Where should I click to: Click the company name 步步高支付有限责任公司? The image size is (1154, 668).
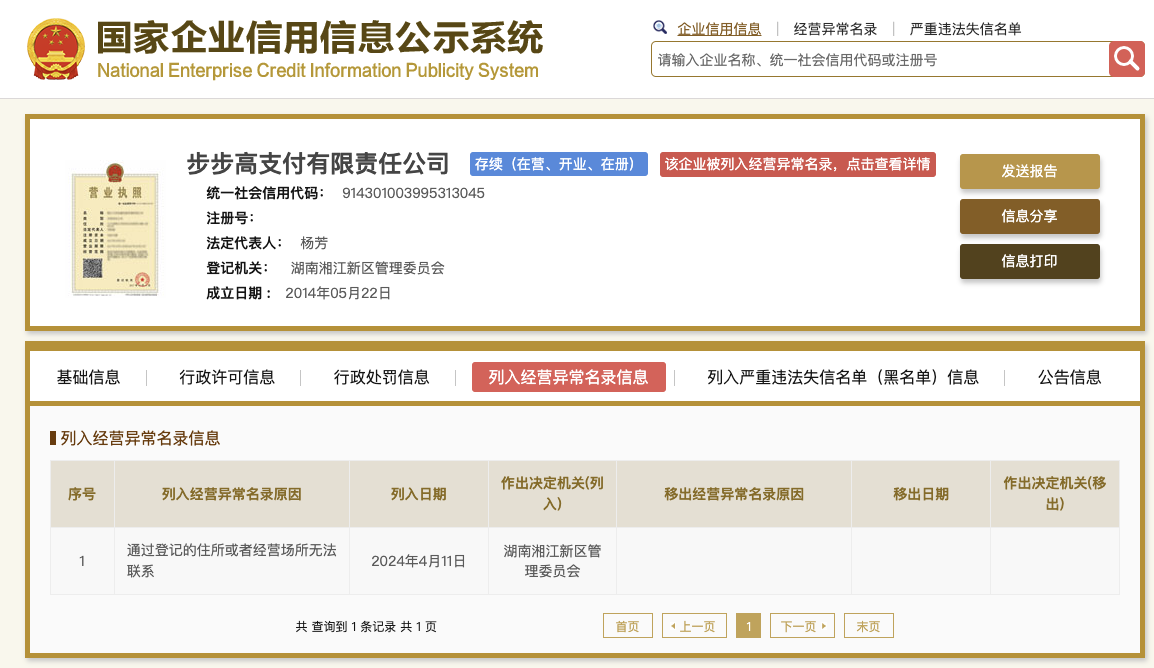pos(318,163)
